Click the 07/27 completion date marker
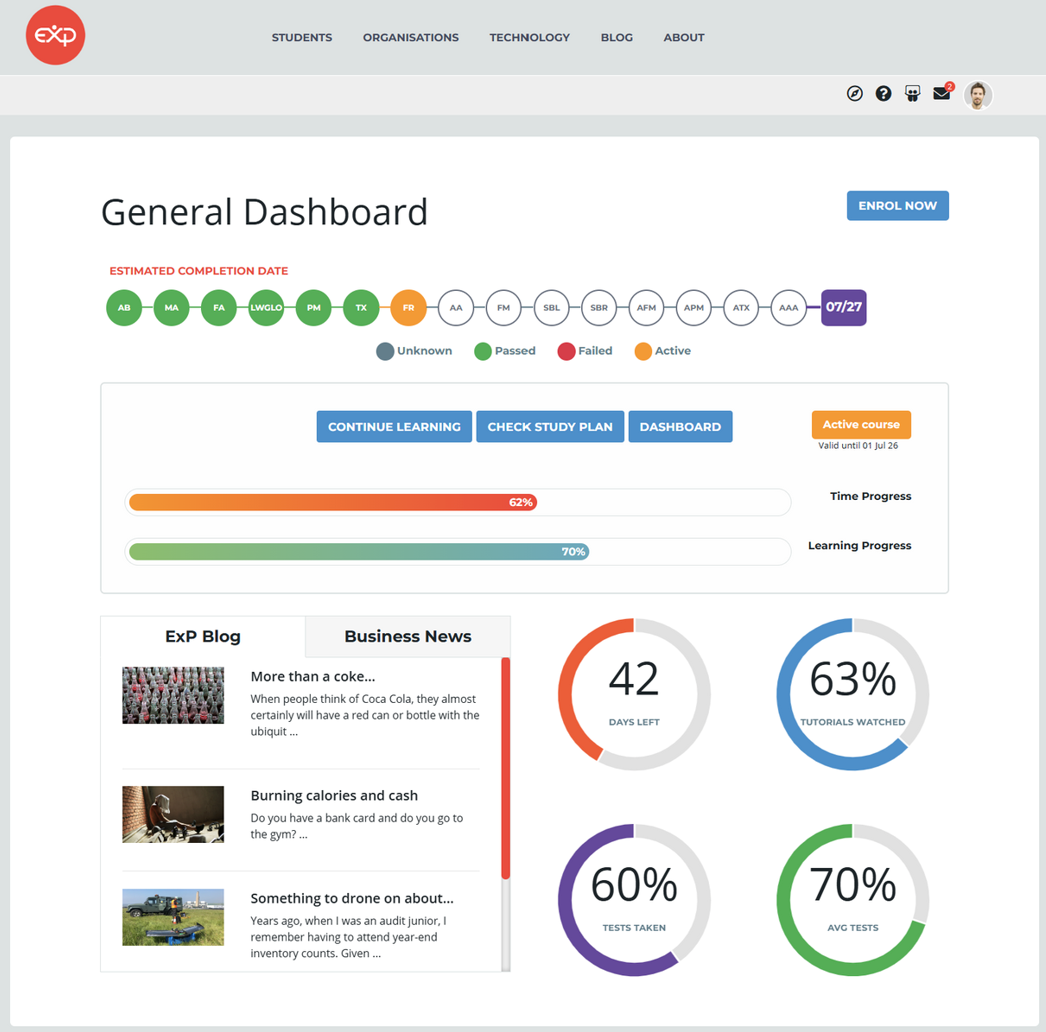The image size is (1046, 1032). click(x=843, y=307)
